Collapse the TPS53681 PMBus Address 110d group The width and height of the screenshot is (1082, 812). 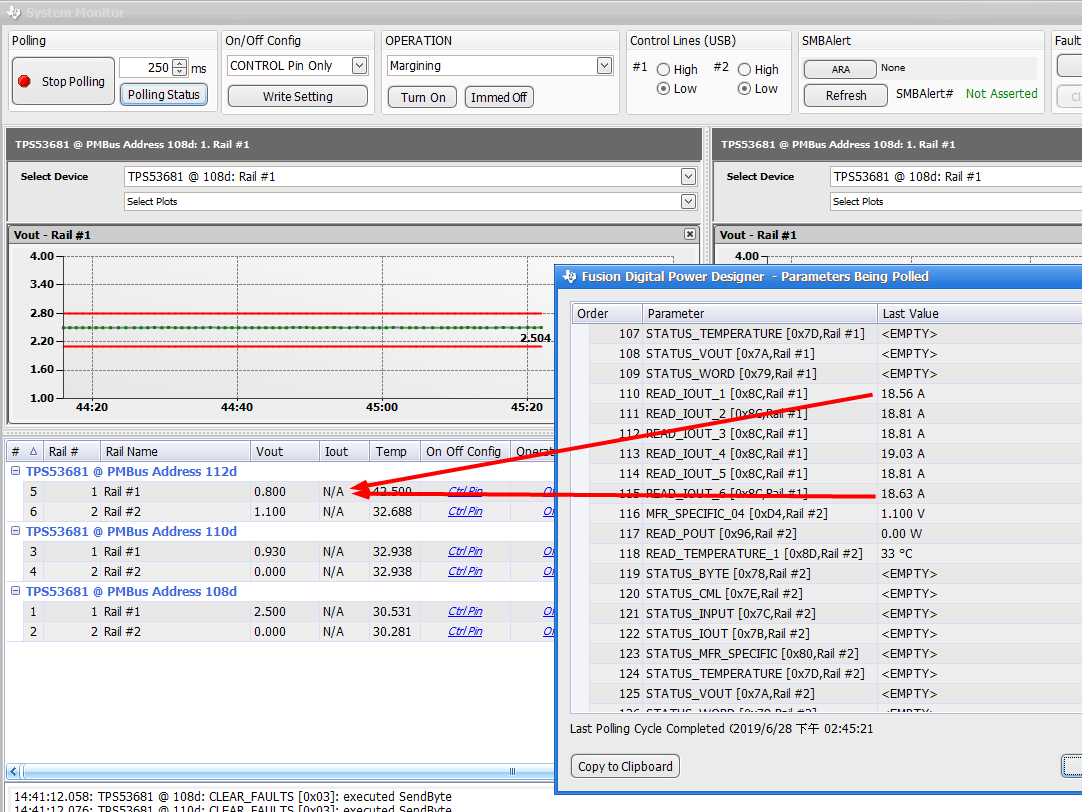tap(15, 531)
